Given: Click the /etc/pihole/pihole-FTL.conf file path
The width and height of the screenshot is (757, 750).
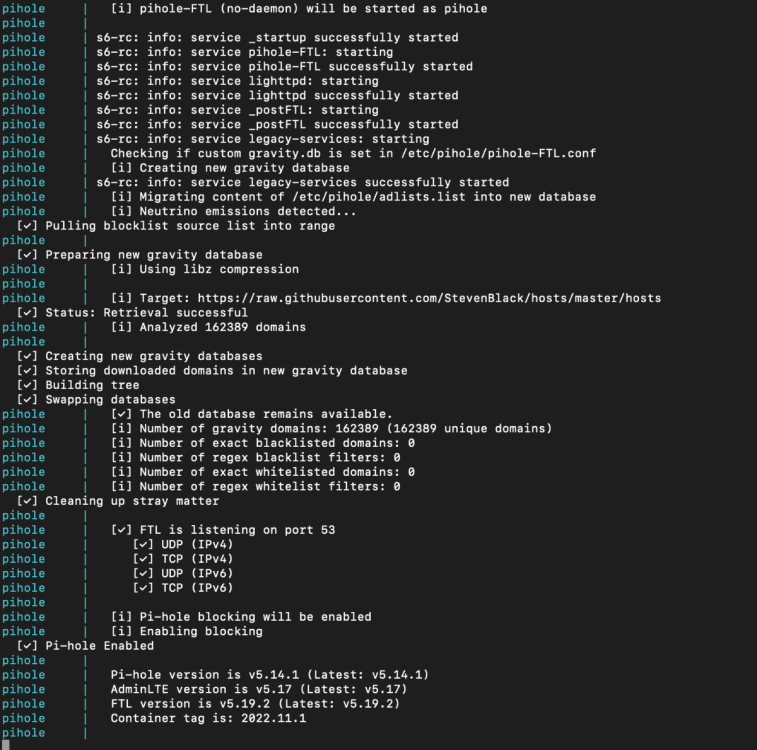Looking at the screenshot, I should coord(497,153).
